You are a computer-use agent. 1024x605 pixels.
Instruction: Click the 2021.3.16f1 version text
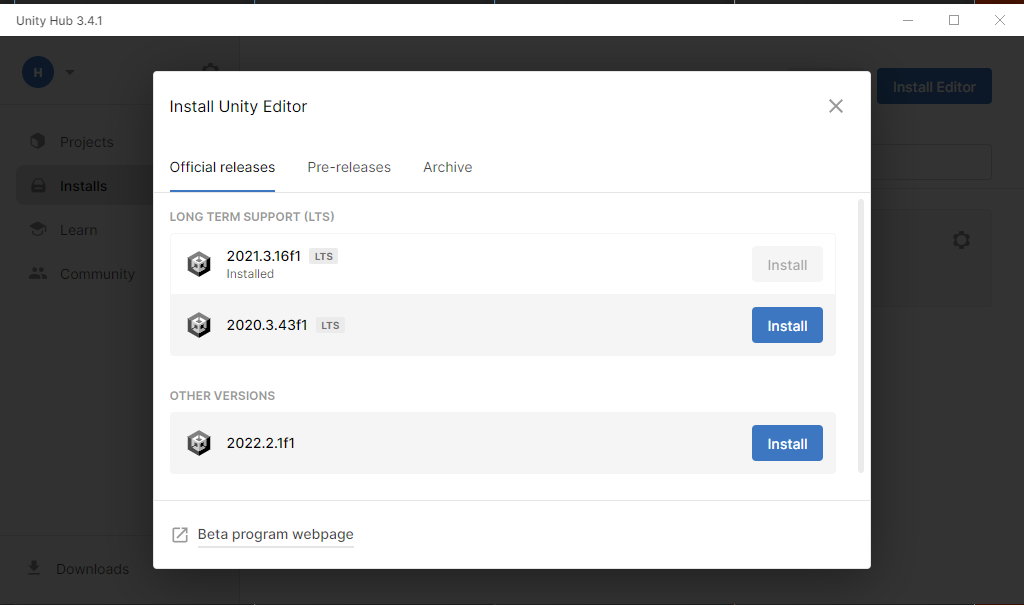263,256
